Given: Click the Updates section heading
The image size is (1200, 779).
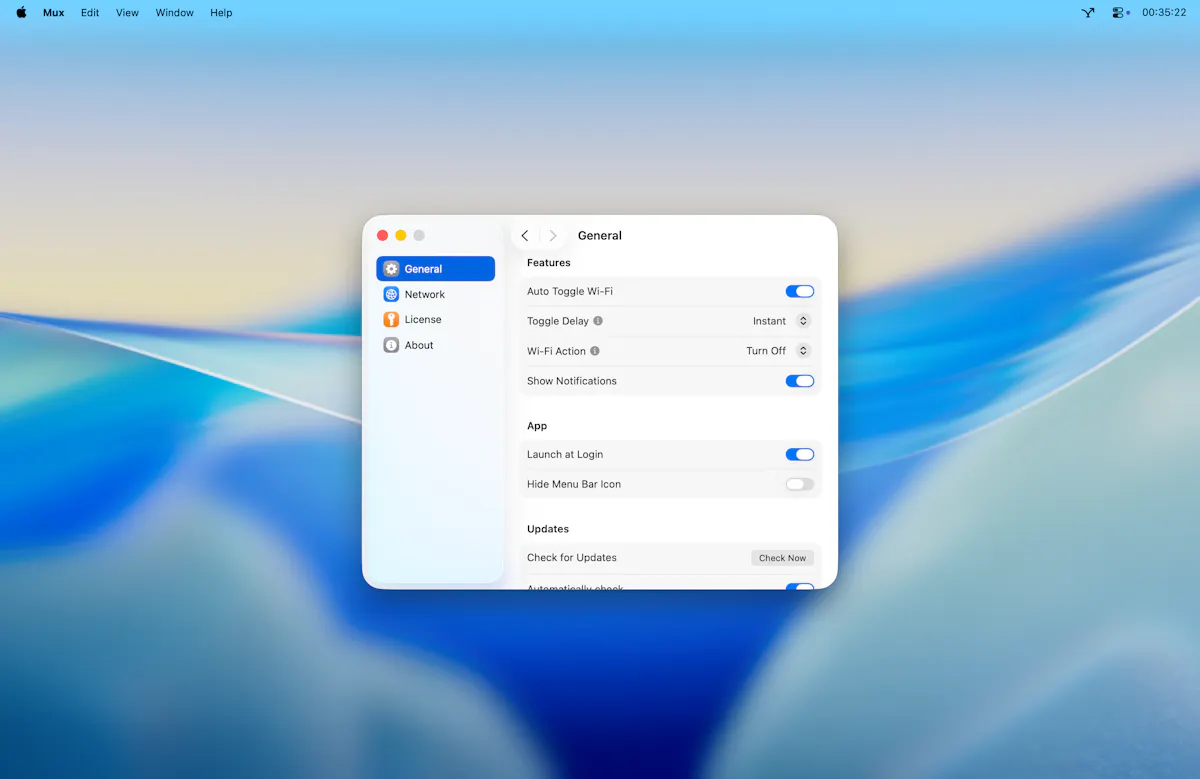Looking at the screenshot, I should click(548, 529).
